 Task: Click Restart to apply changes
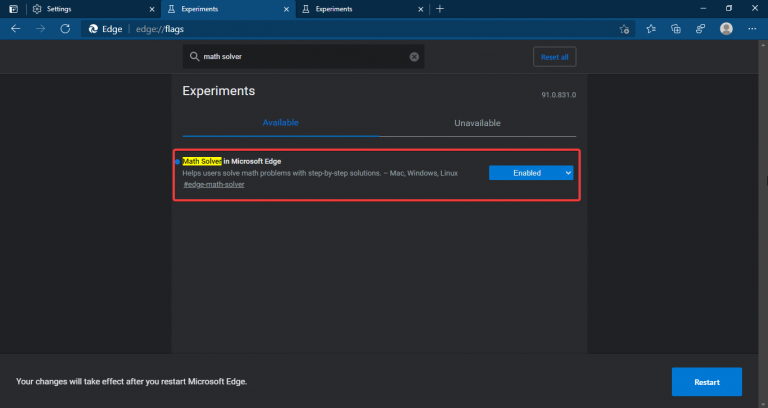[x=707, y=382]
